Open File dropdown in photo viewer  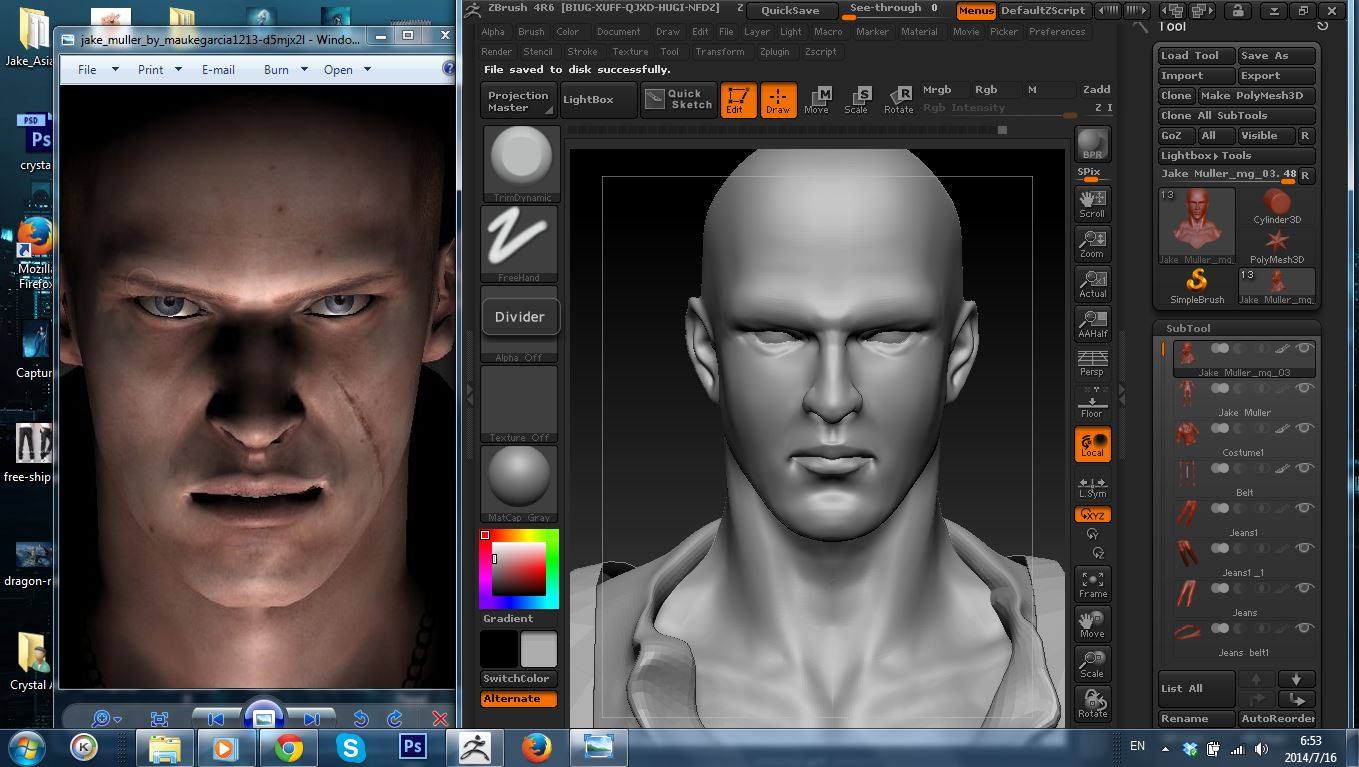click(97, 69)
